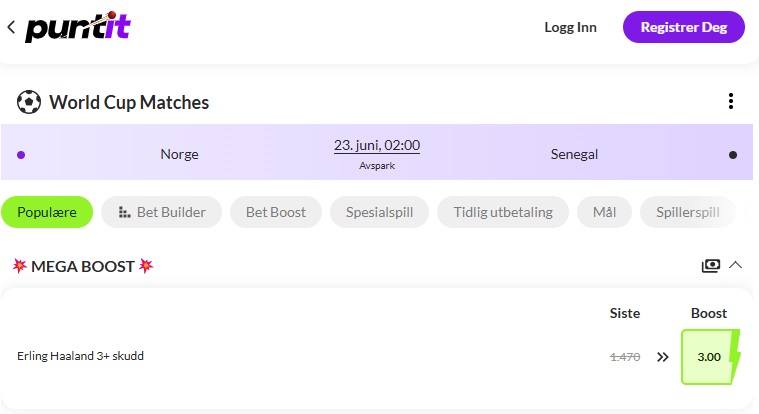Click the purple dot beside Norge
Screen dimensions: 759x414
point(21,155)
